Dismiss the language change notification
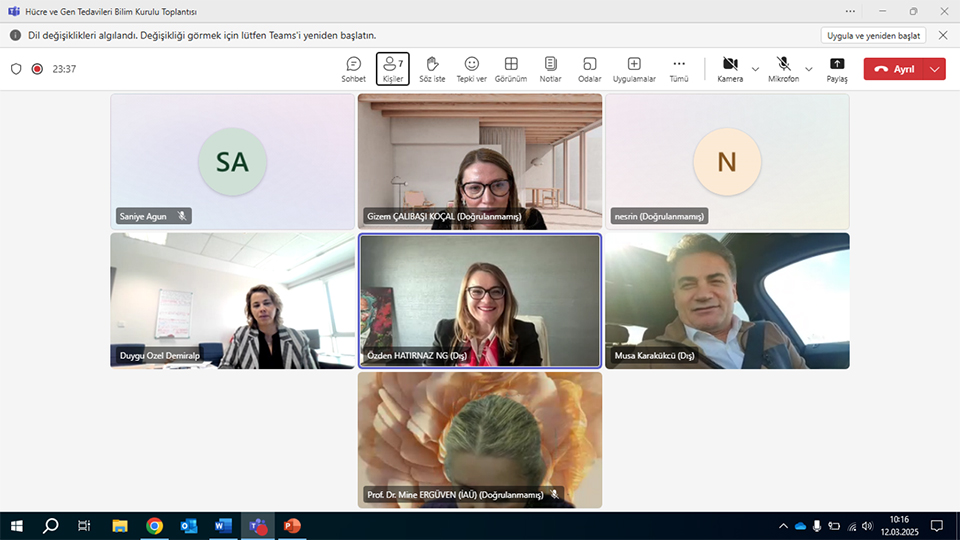960x540 pixels. pos(942,35)
